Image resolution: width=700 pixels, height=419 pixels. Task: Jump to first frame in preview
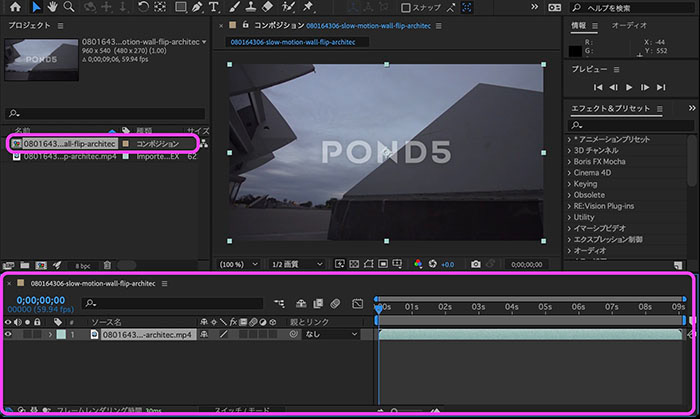click(x=598, y=87)
